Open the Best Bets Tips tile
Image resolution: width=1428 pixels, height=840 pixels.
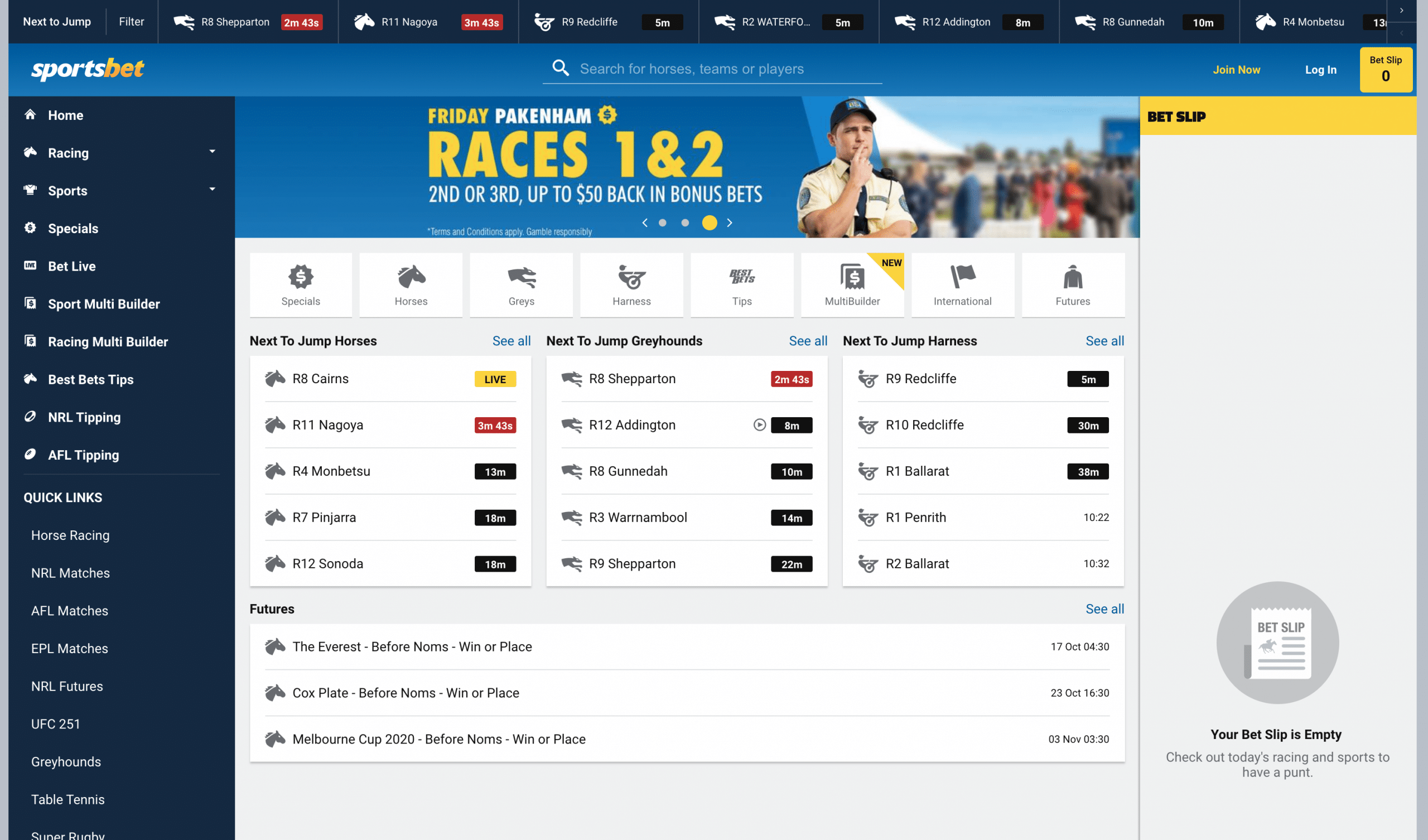click(742, 285)
